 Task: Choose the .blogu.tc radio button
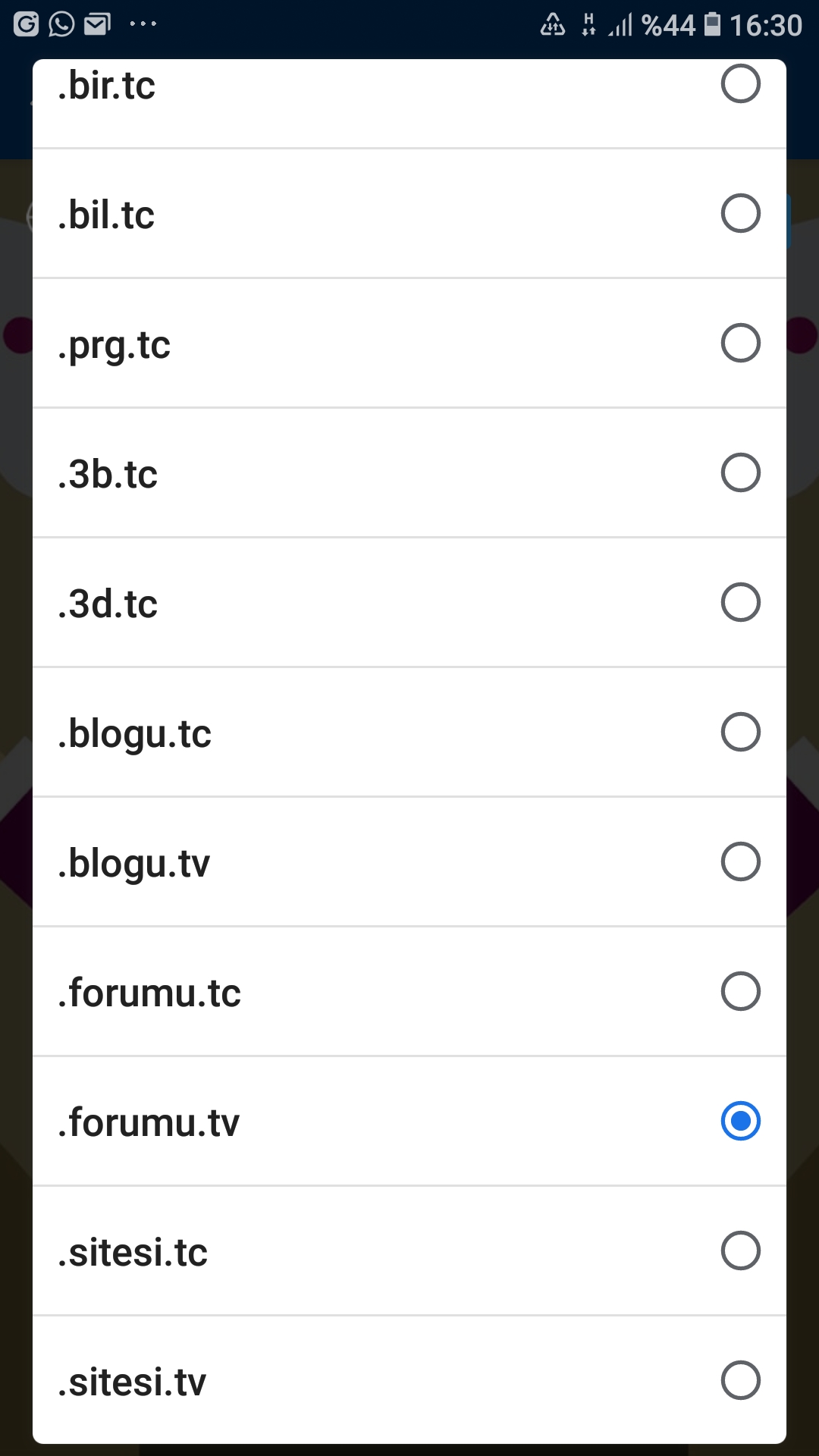[740, 732]
